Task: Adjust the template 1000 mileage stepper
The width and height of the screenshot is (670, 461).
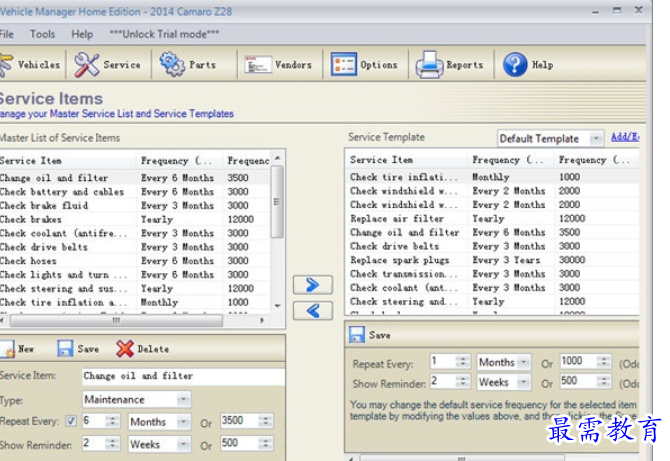Action: [x=604, y=362]
